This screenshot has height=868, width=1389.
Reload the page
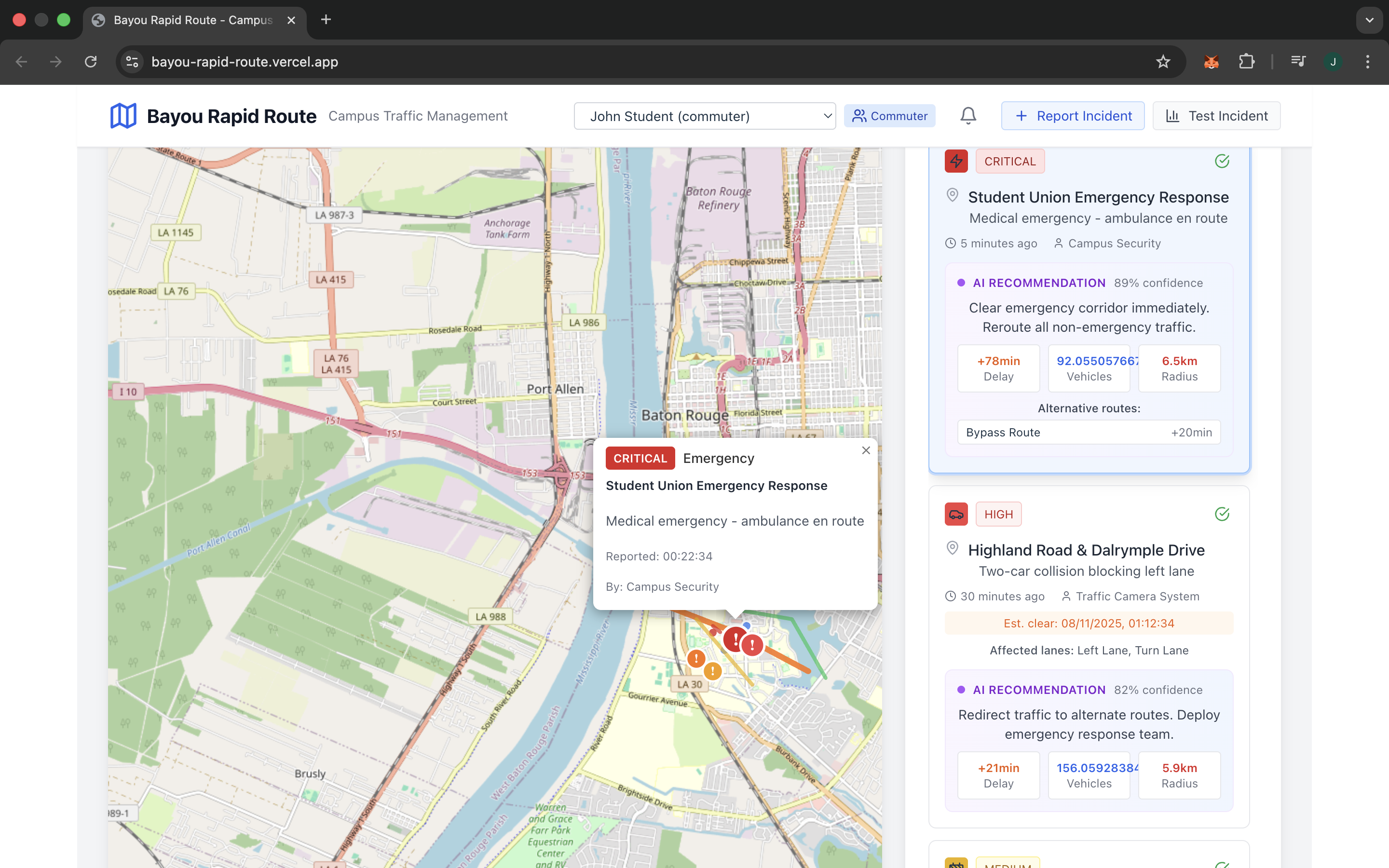tap(91, 61)
